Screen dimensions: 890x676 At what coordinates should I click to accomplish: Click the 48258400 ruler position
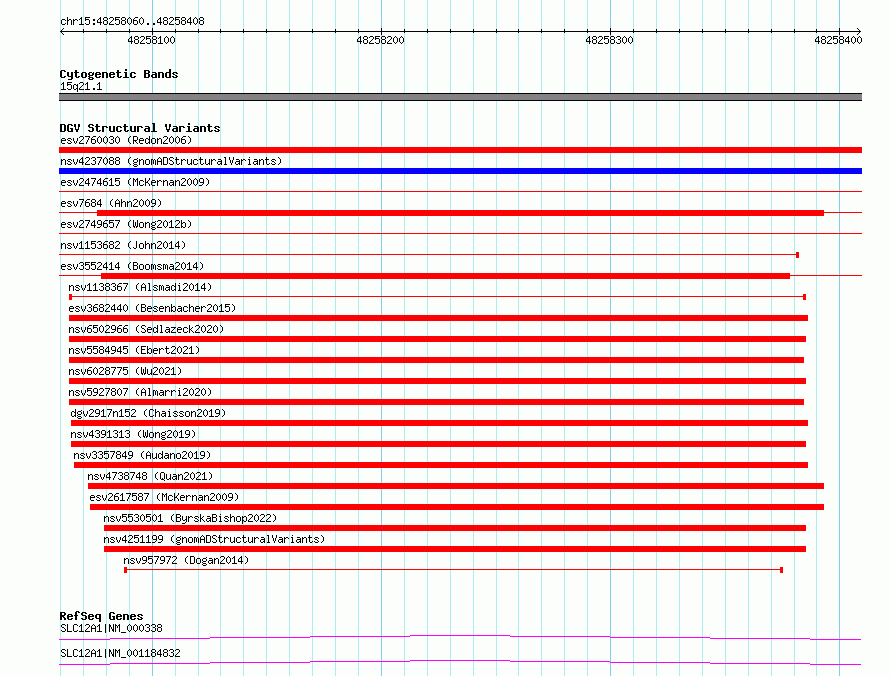pyautogui.click(x=838, y=40)
